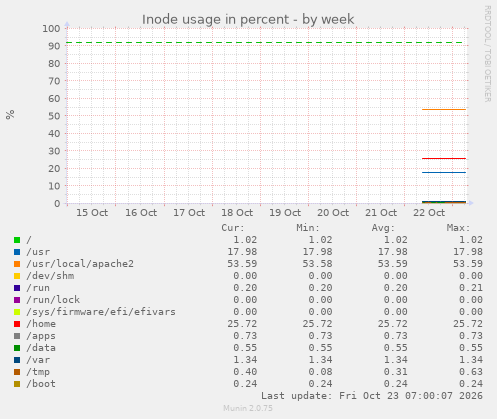Image resolution: width=497 pixels, height=419 pixels.
Task: Click the dark green swatch for /data
Action: coord(17,348)
